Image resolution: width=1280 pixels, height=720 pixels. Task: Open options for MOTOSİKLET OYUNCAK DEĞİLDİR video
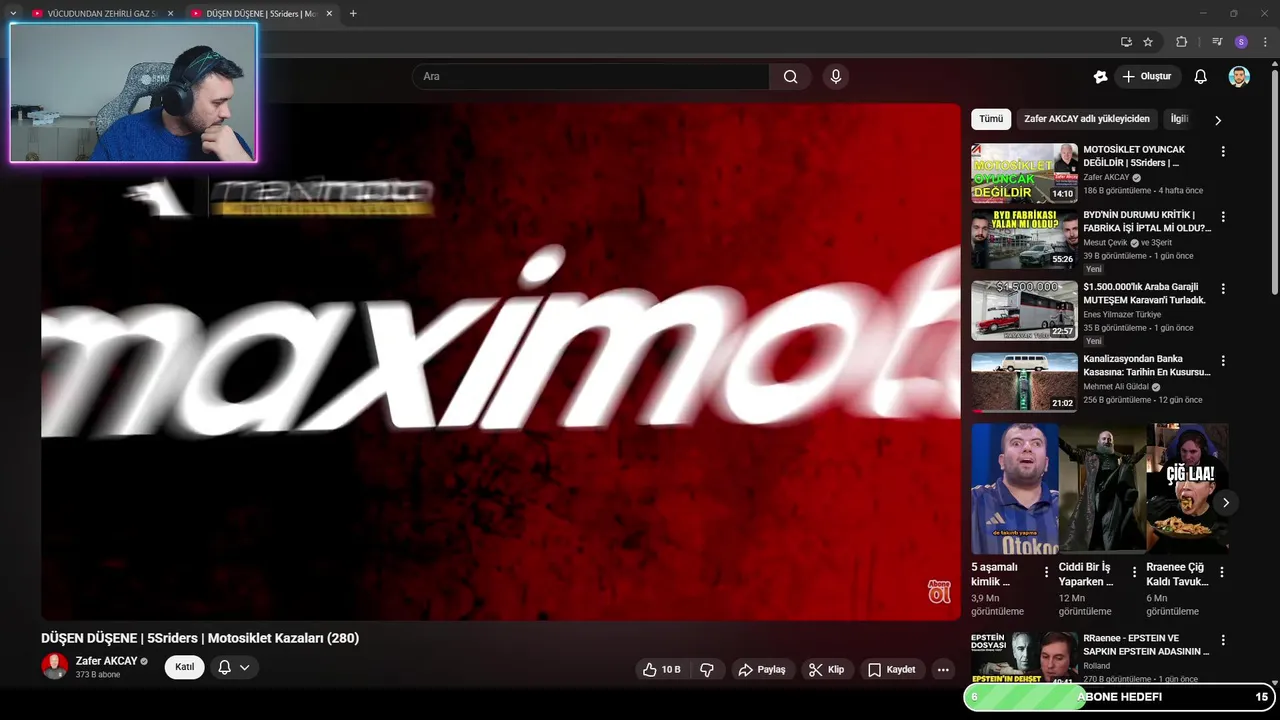pyautogui.click(x=1222, y=152)
